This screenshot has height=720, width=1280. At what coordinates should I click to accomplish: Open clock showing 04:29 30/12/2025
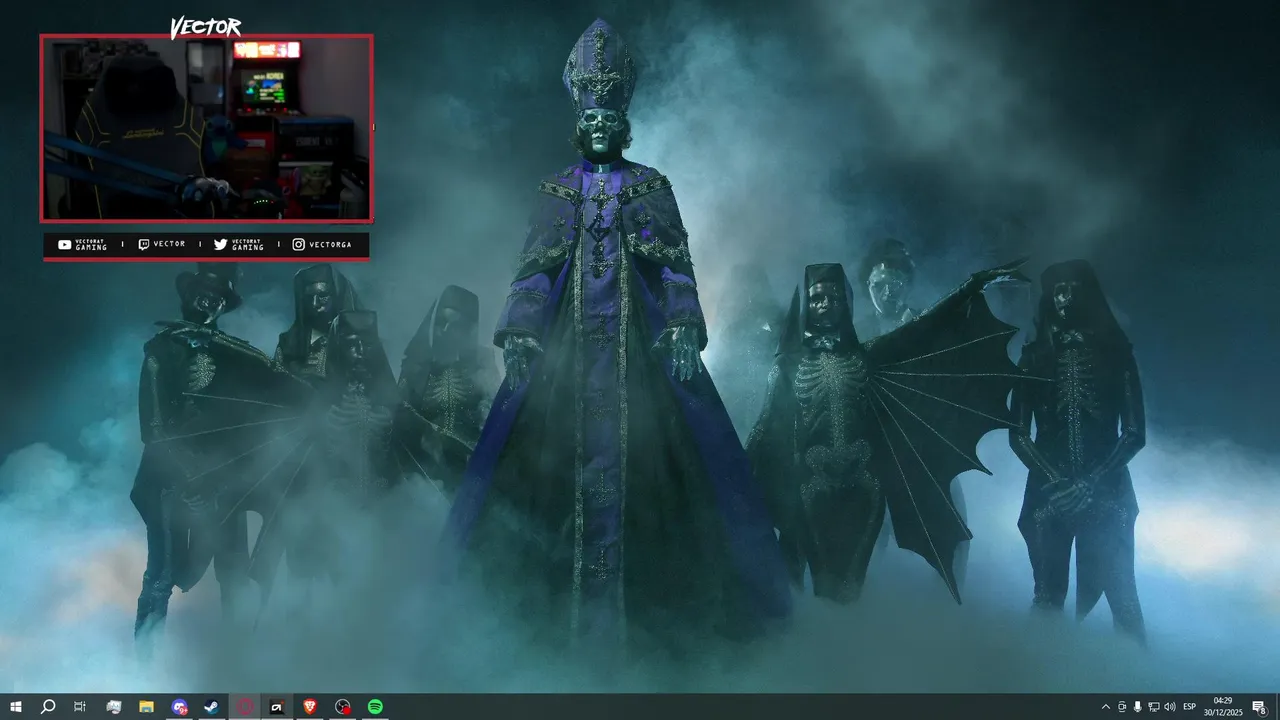[1222, 707]
